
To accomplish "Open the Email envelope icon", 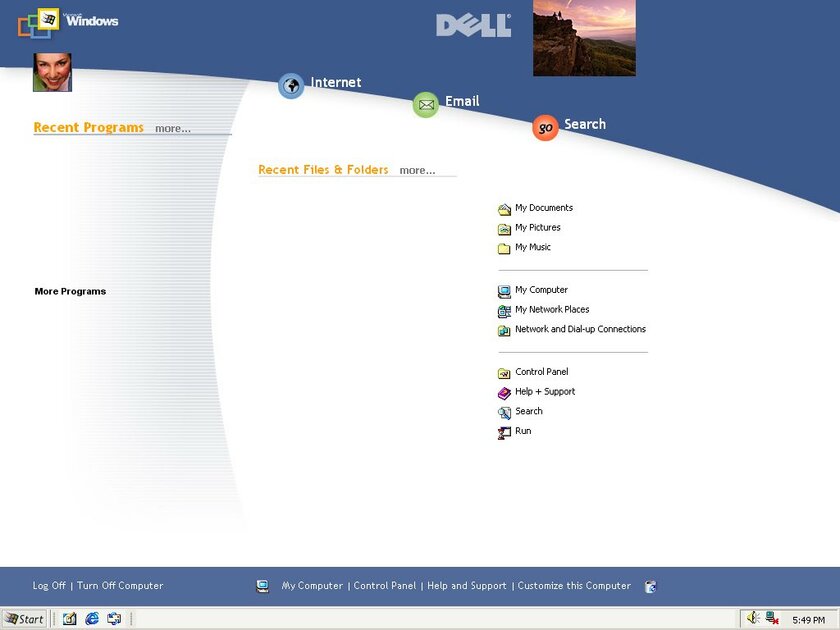I will coord(426,104).
